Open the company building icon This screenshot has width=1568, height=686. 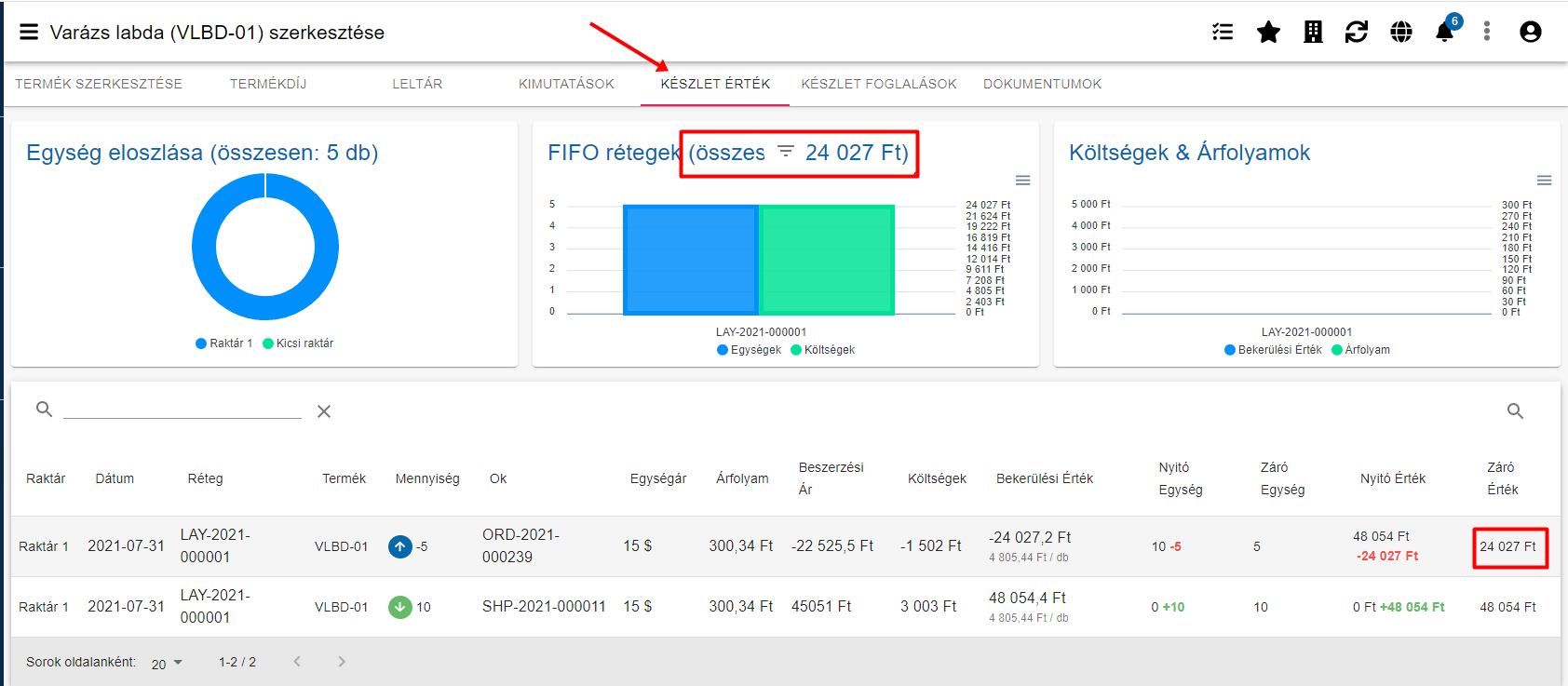pyautogui.click(x=1313, y=33)
